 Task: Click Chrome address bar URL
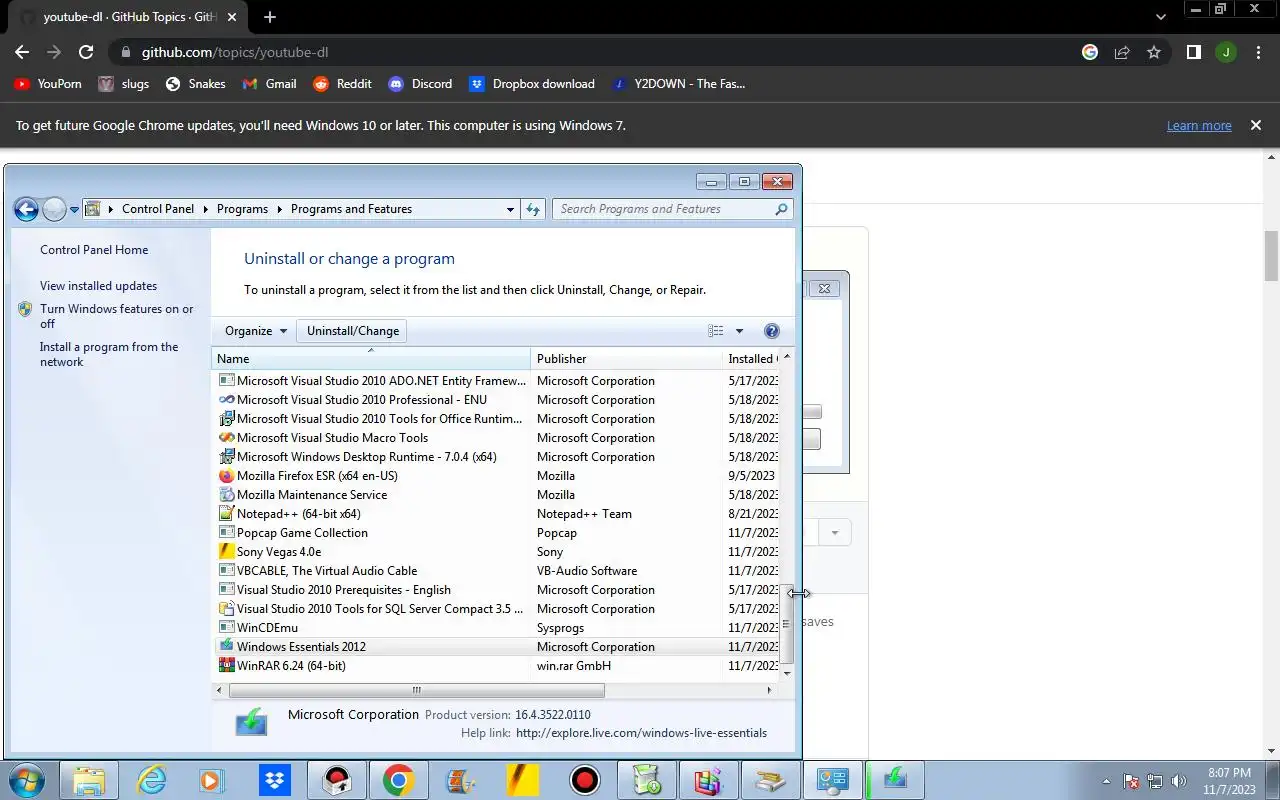(235, 52)
